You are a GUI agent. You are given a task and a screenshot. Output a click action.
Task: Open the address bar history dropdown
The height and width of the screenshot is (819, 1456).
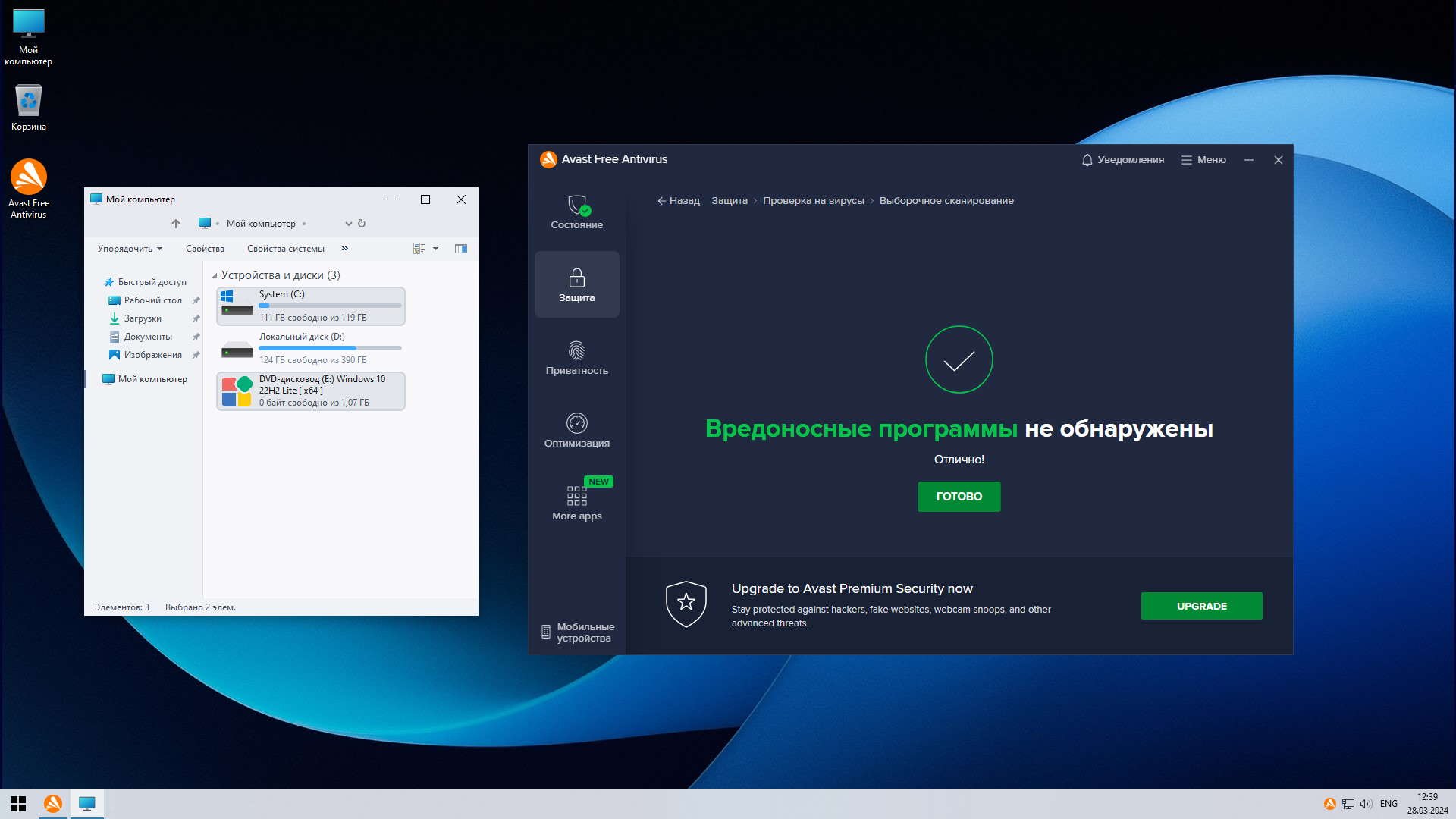348,224
